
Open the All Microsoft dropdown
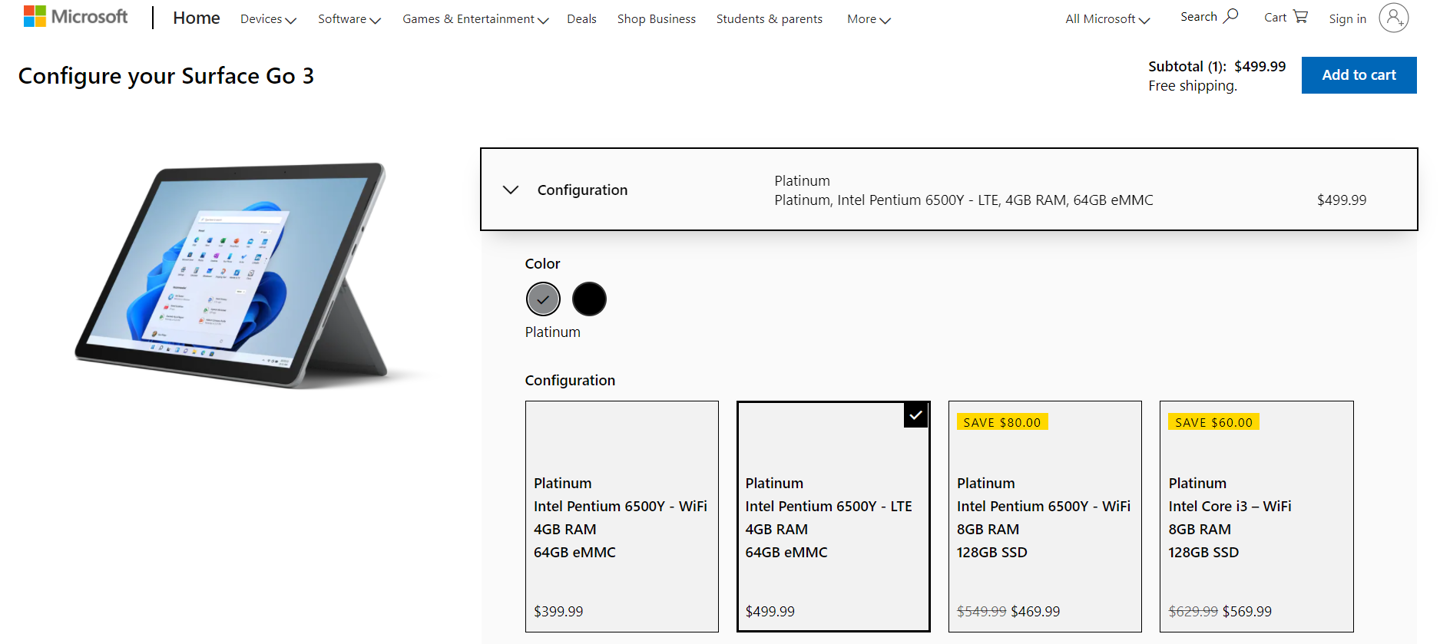(x=1107, y=19)
